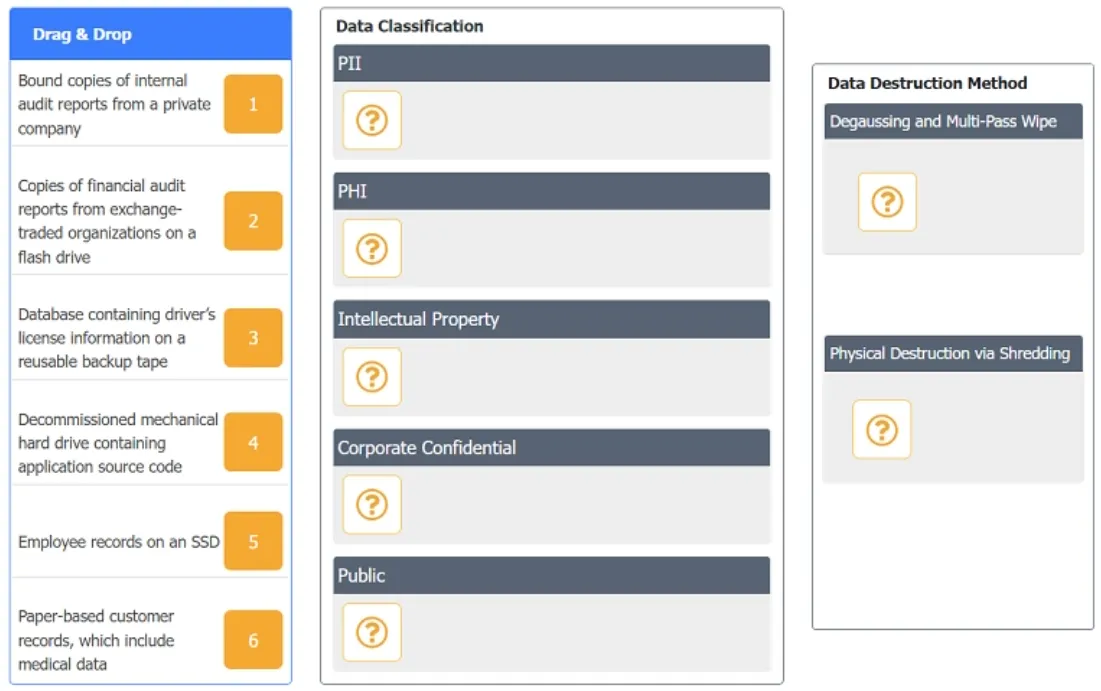Click the orange tile numbered 6
Image resolution: width=1101 pixels, height=691 pixels.
point(253,640)
